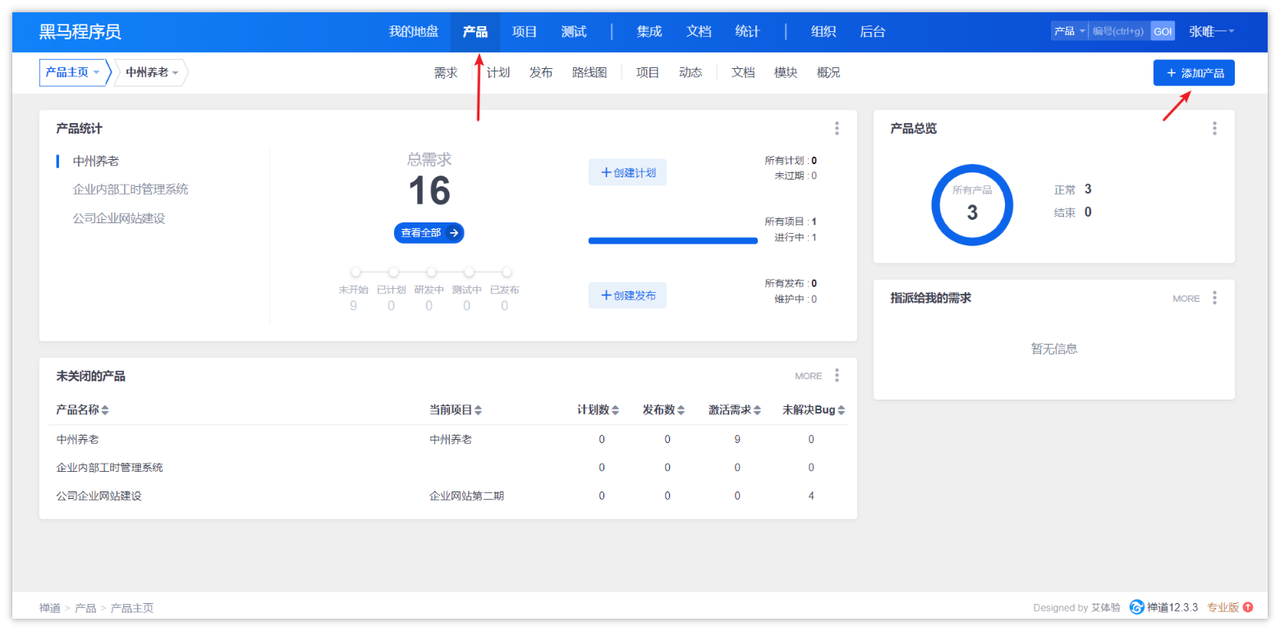Viewport: 1280px width, 631px height.
Task: Sort the table by 激活需求 column
Action: pos(735,410)
